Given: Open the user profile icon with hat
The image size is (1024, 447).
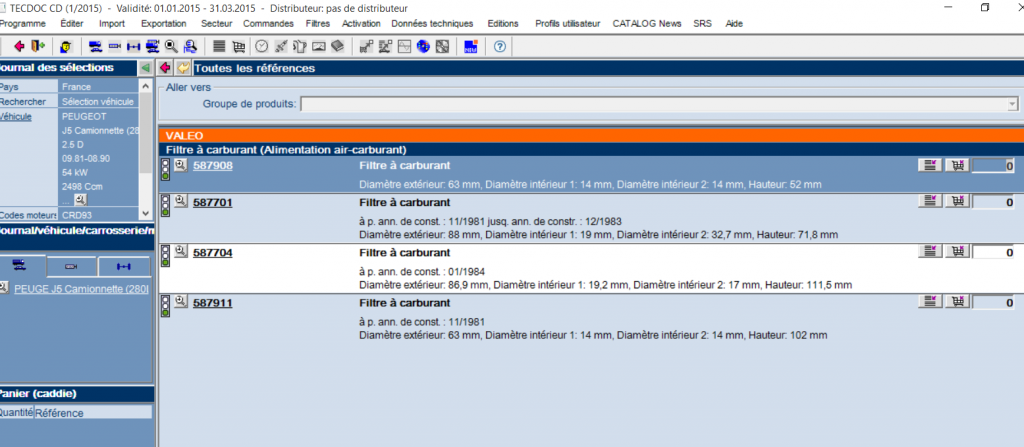Looking at the screenshot, I should coord(66,46).
